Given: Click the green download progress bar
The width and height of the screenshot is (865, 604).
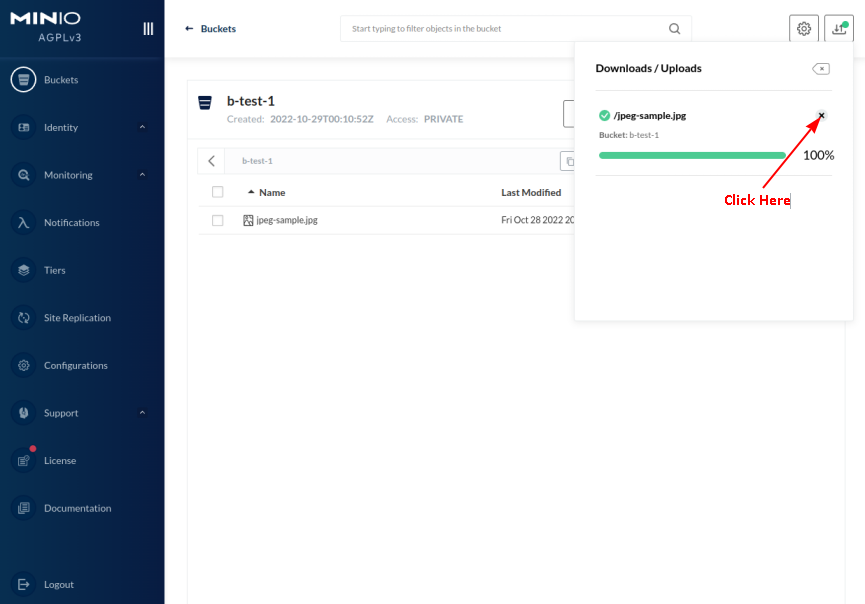Looking at the screenshot, I should tap(691, 155).
